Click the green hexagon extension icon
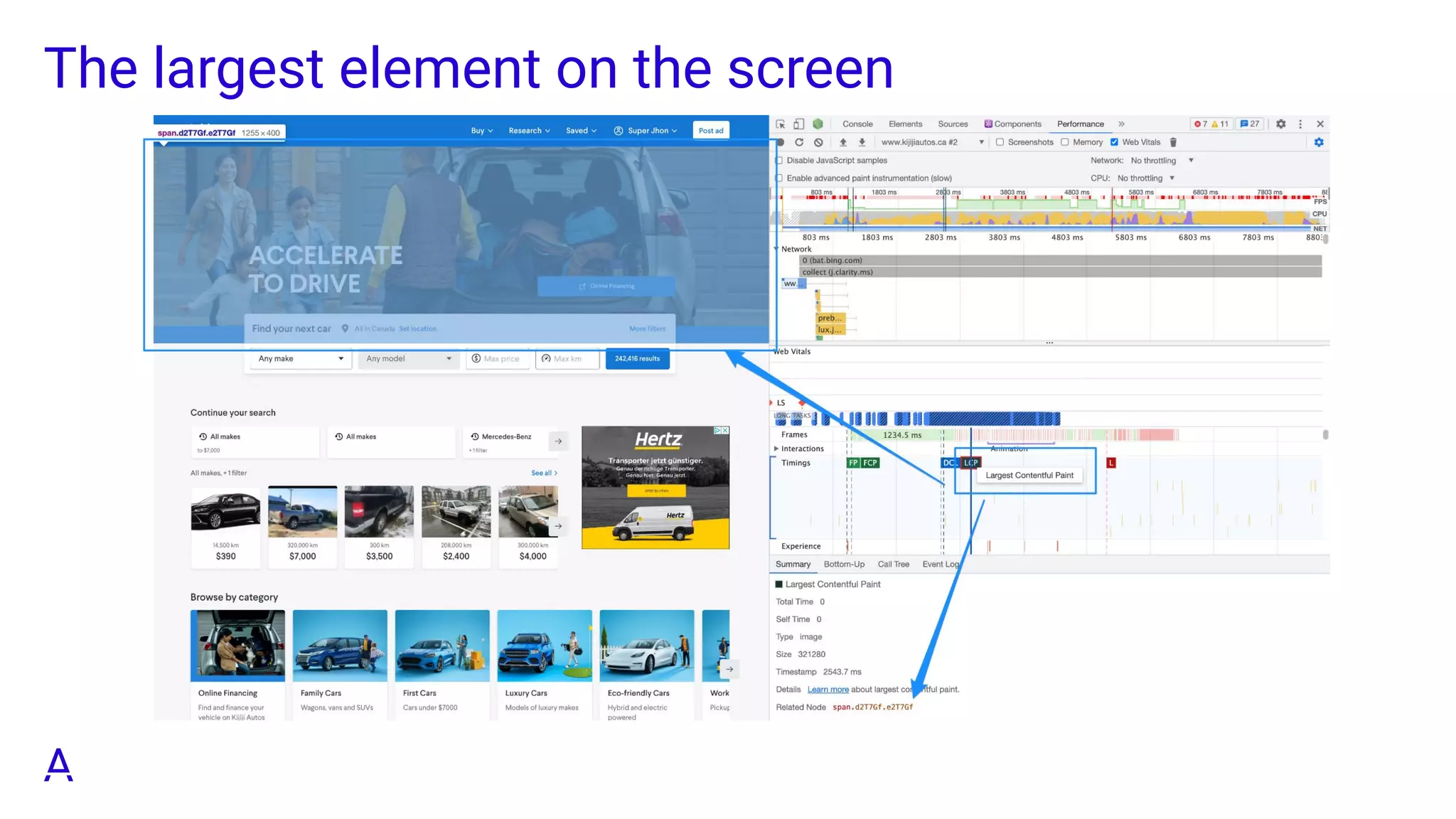The height and width of the screenshot is (819, 1456). pyautogui.click(x=818, y=124)
